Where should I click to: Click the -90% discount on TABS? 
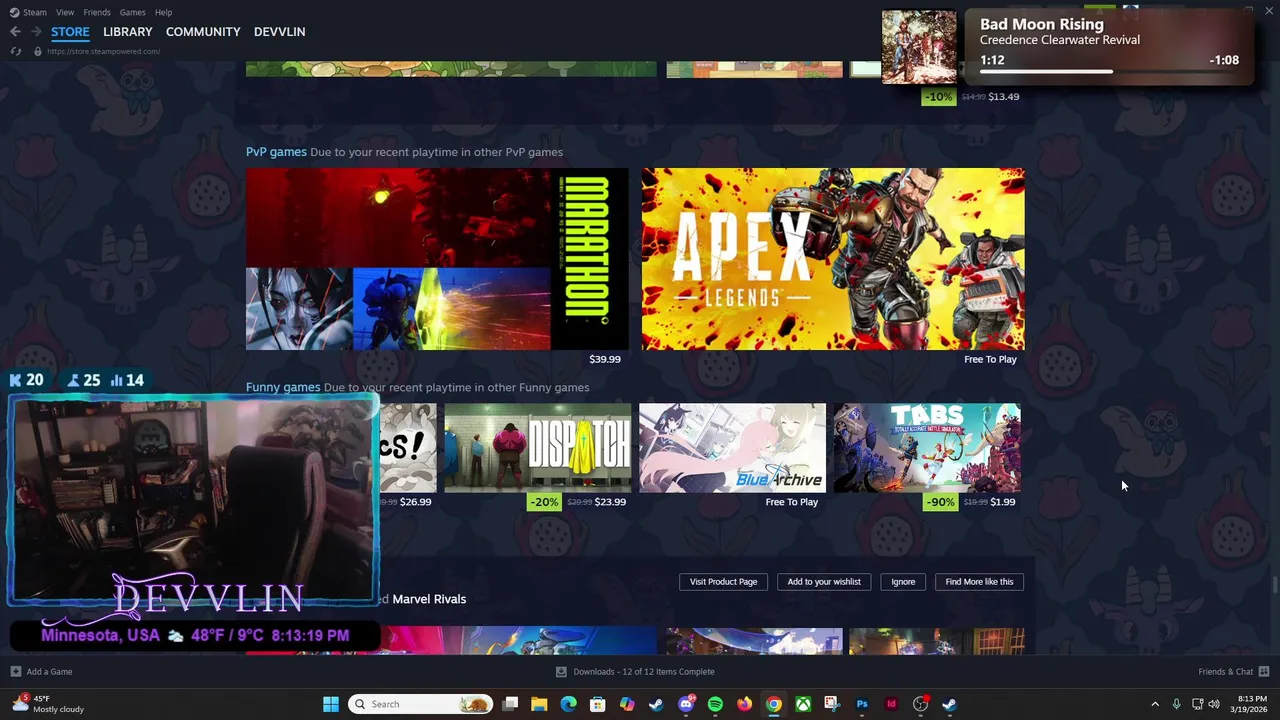(x=940, y=502)
